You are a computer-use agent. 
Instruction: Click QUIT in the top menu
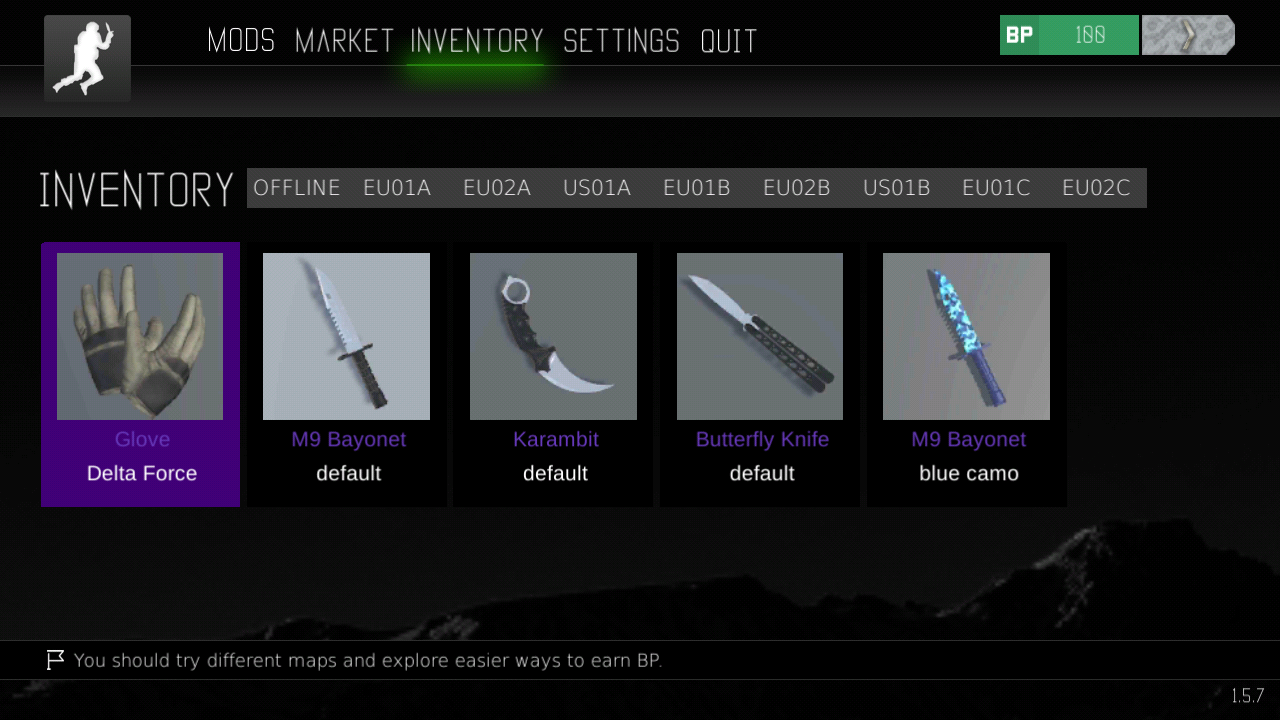point(729,41)
